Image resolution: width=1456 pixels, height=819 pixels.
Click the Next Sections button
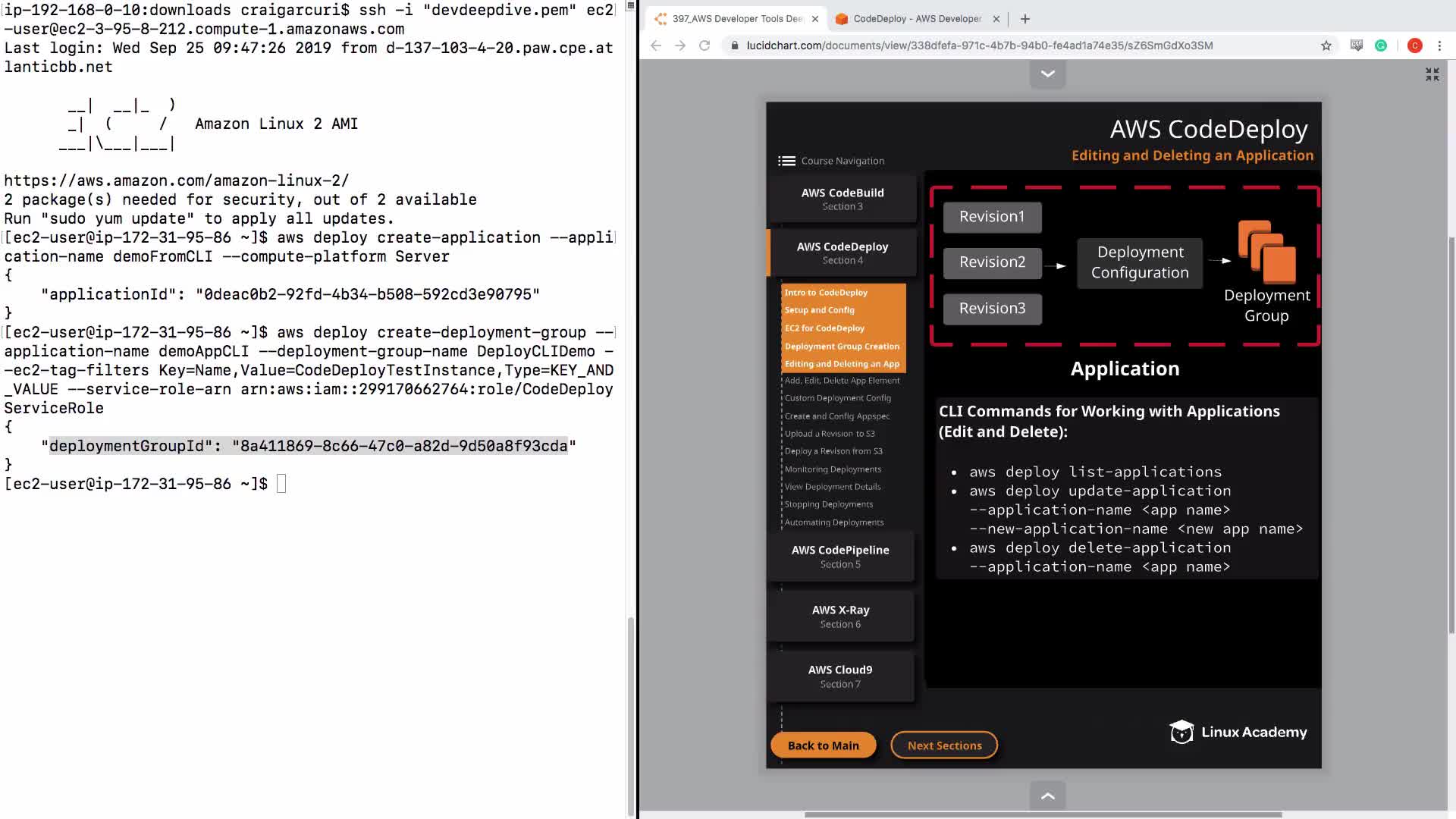(x=944, y=745)
